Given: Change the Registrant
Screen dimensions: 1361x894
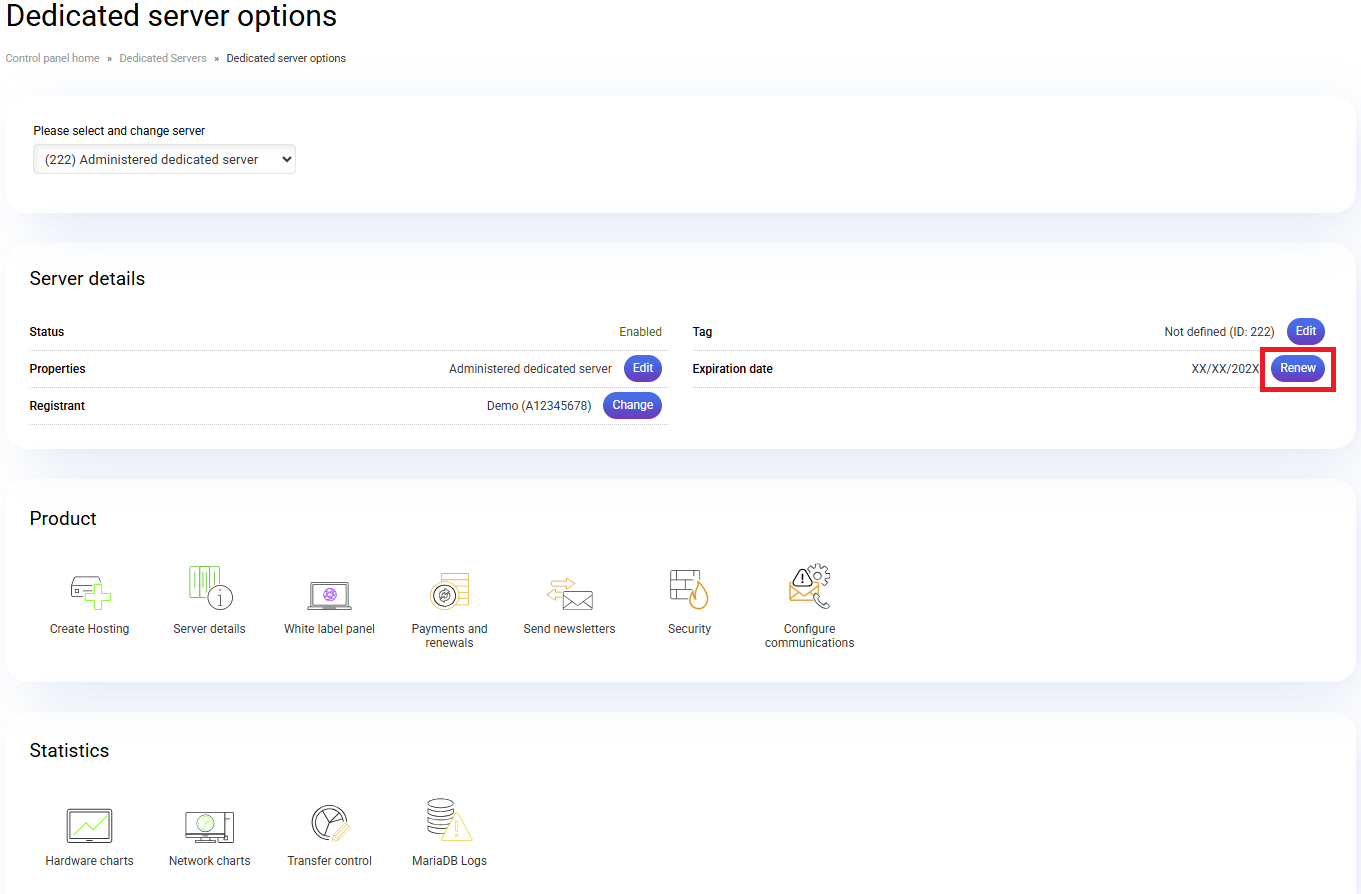Looking at the screenshot, I should click(x=632, y=405).
